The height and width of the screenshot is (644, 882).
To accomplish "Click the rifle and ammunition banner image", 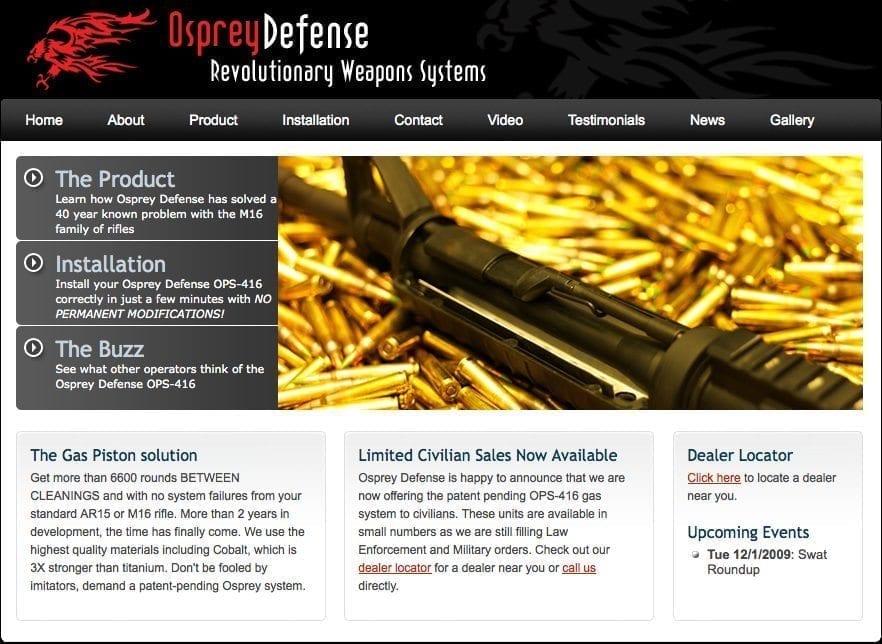I will point(570,282).
